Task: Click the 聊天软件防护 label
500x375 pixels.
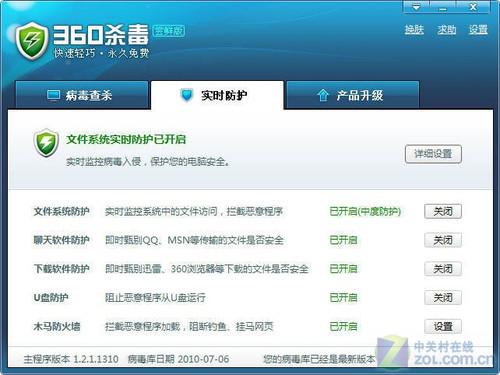Action: [61, 240]
